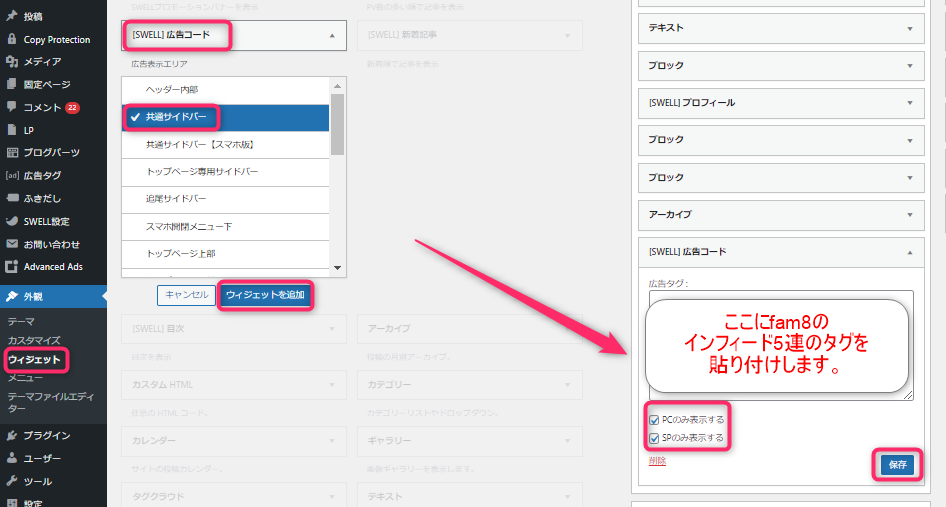
Task: Select 共通サイドバー in the area list
Action: [x=176, y=117]
